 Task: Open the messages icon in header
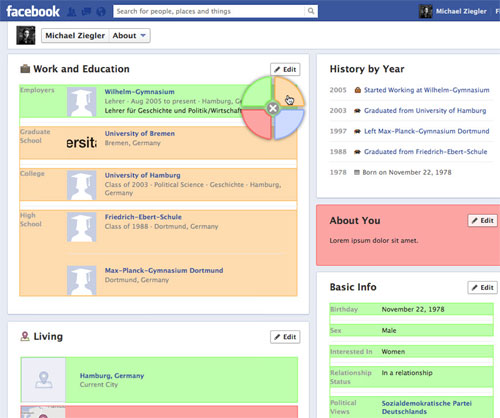pos(86,12)
